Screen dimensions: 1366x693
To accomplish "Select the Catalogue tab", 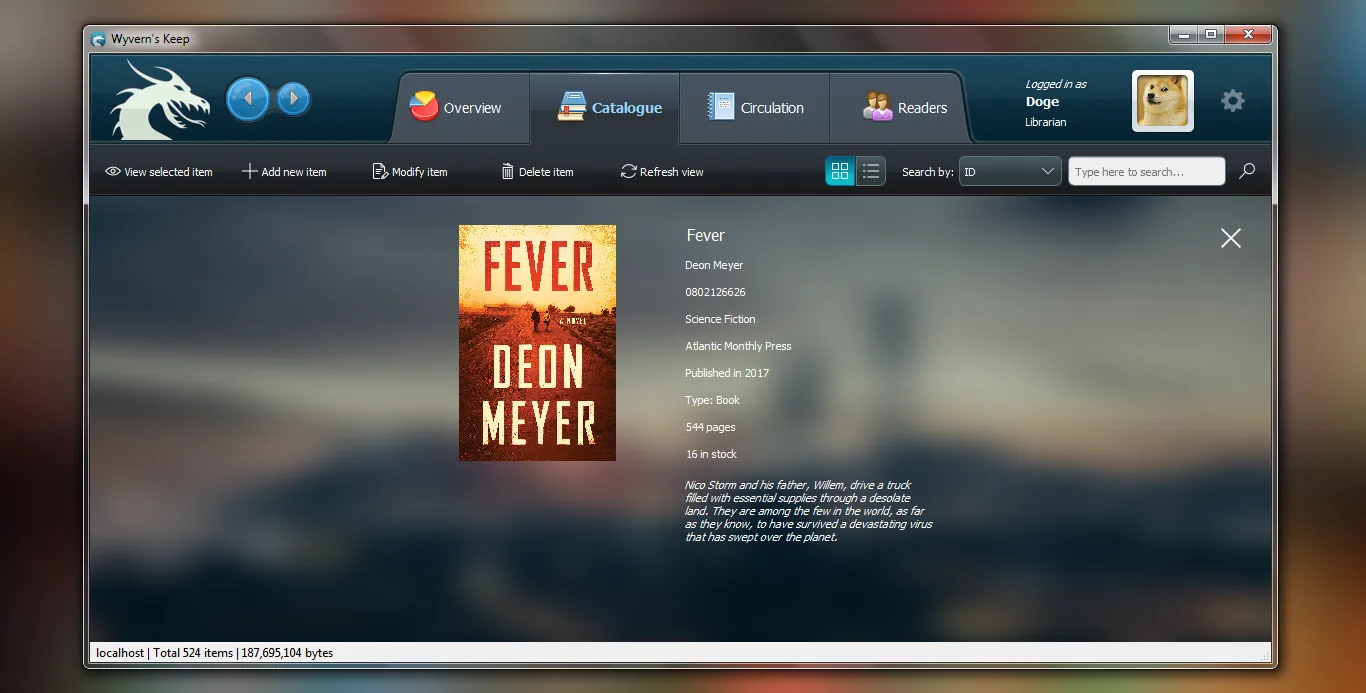I will point(610,108).
